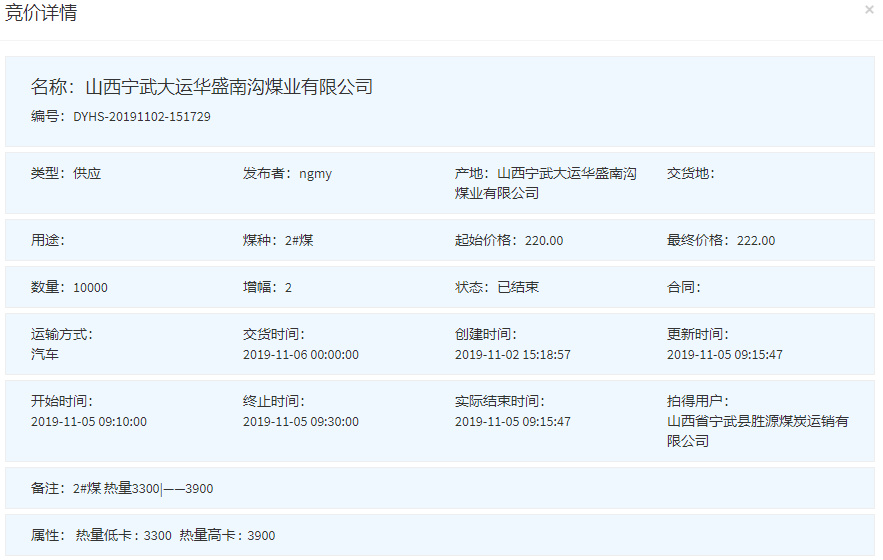
Task: Click the 更新时间 value 2019-11-05 09:15:47
Action: tap(725, 355)
